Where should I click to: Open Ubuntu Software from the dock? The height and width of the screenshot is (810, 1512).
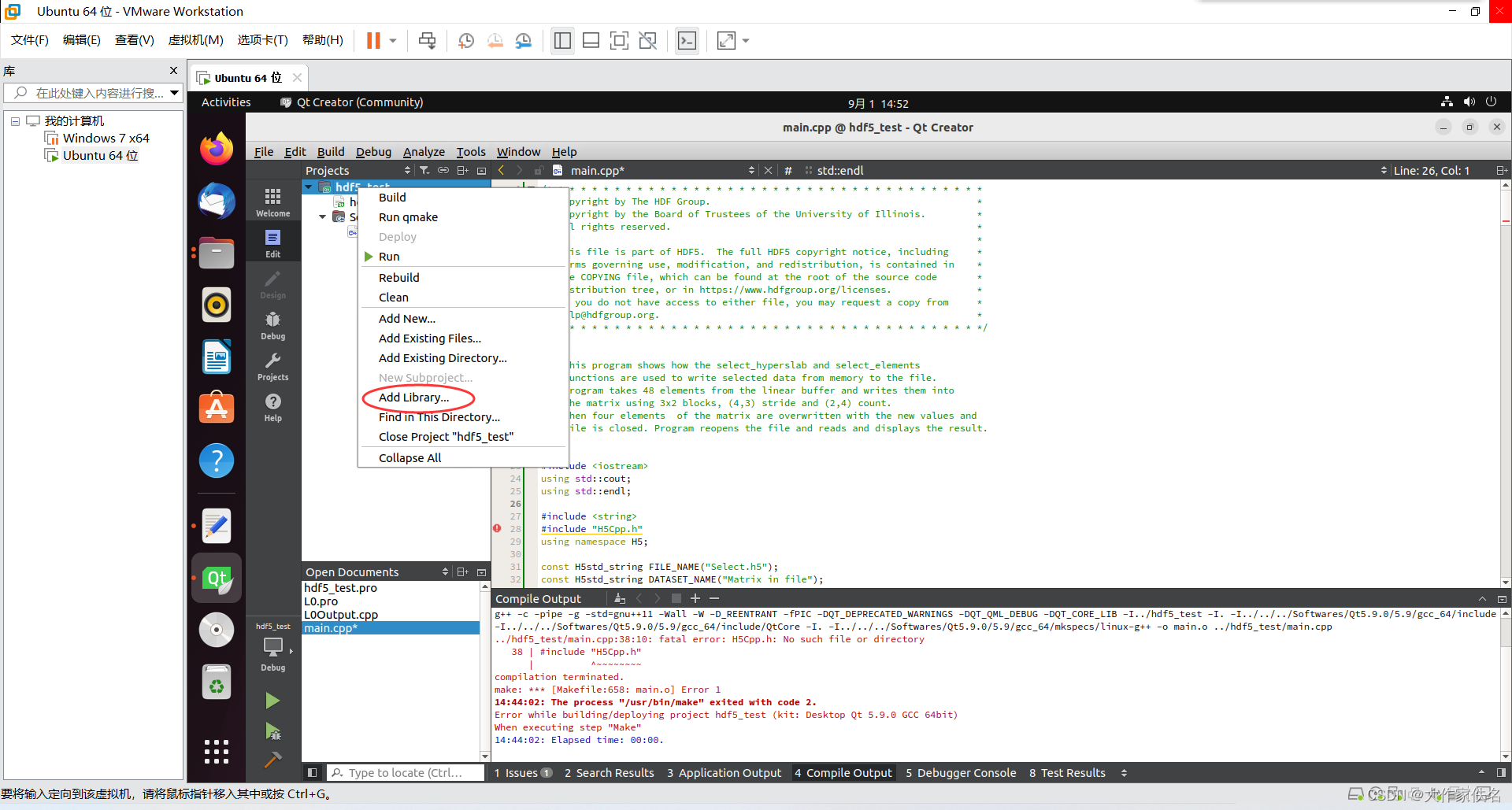217,409
